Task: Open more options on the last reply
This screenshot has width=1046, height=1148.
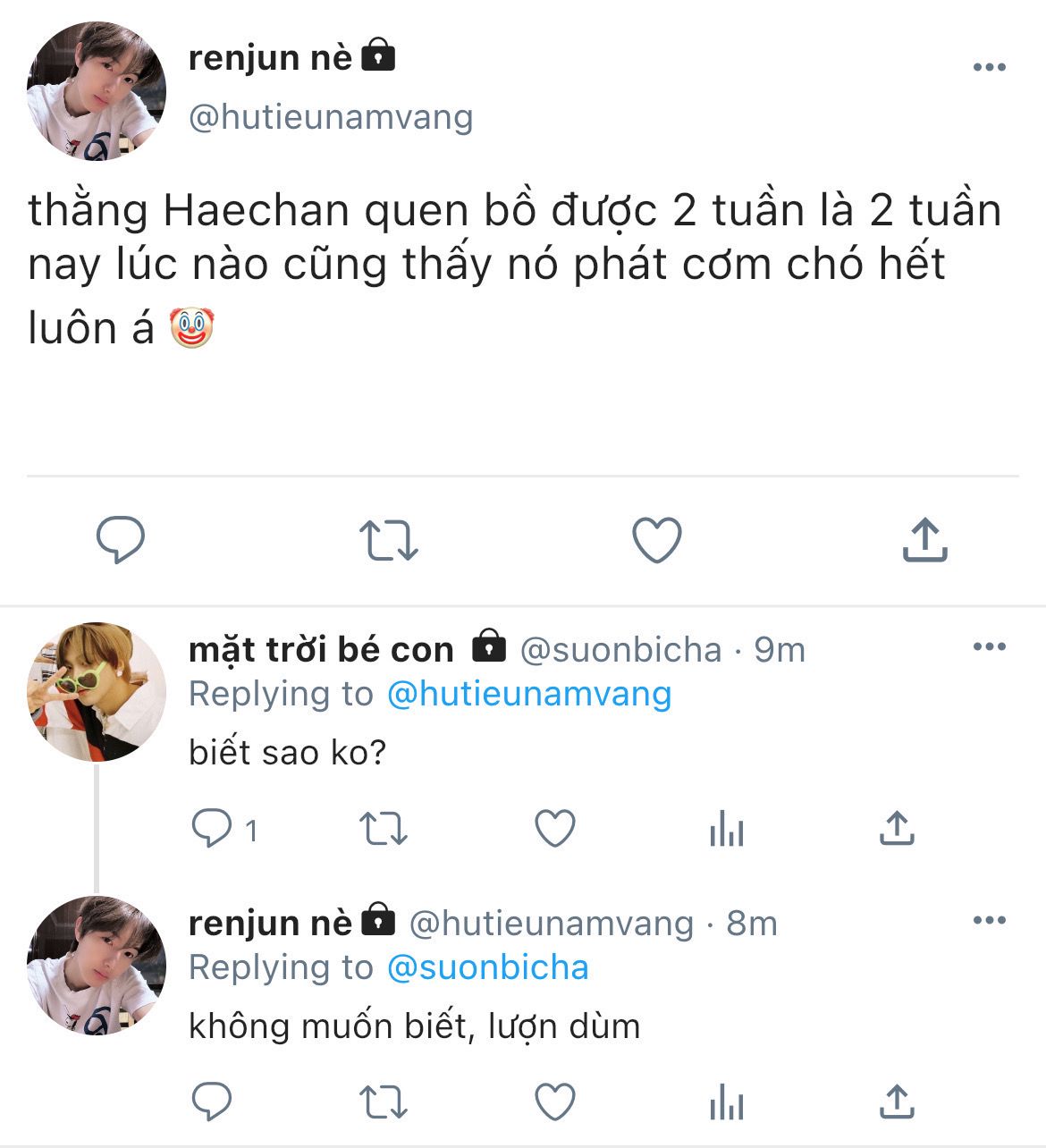Action: coord(989,920)
